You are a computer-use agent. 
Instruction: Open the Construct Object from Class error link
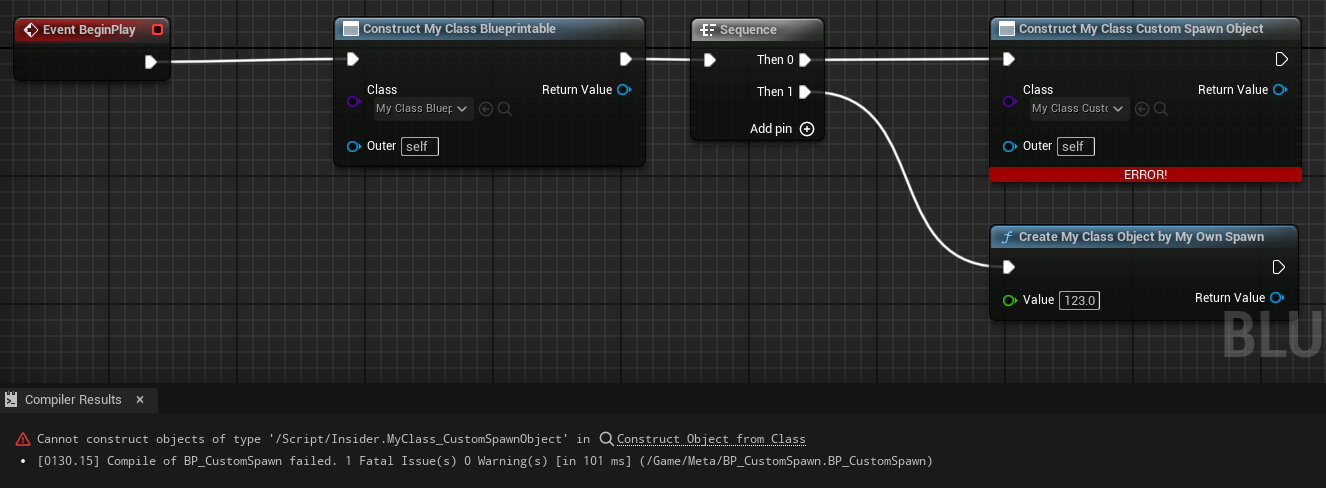click(x=710, y=439)
